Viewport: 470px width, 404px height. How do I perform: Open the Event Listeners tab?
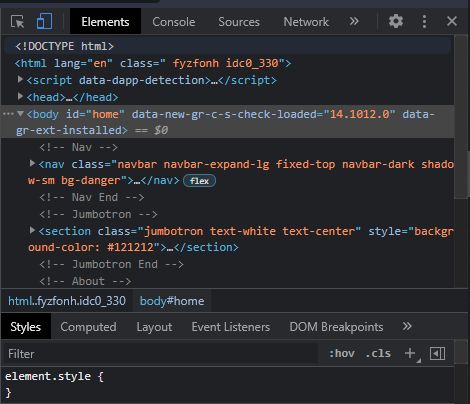click(x=231, y=327)
